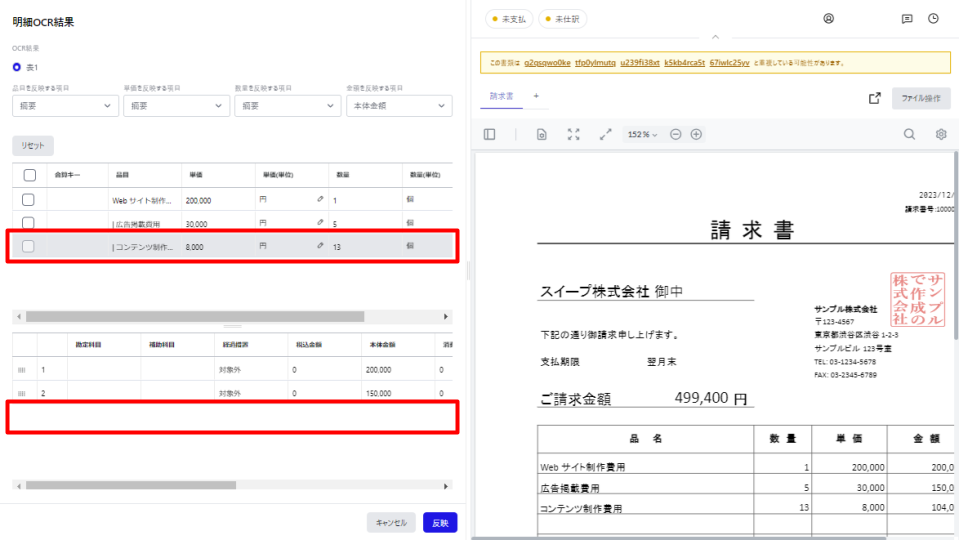
Task: Open the comments speech-bubble icon
Action: click(907, 19)
